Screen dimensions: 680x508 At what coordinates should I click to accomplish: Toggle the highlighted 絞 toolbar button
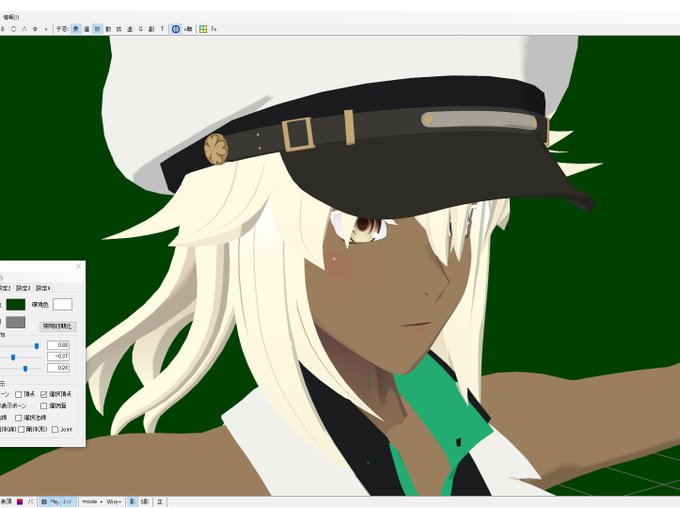click(x=98, y=29)
